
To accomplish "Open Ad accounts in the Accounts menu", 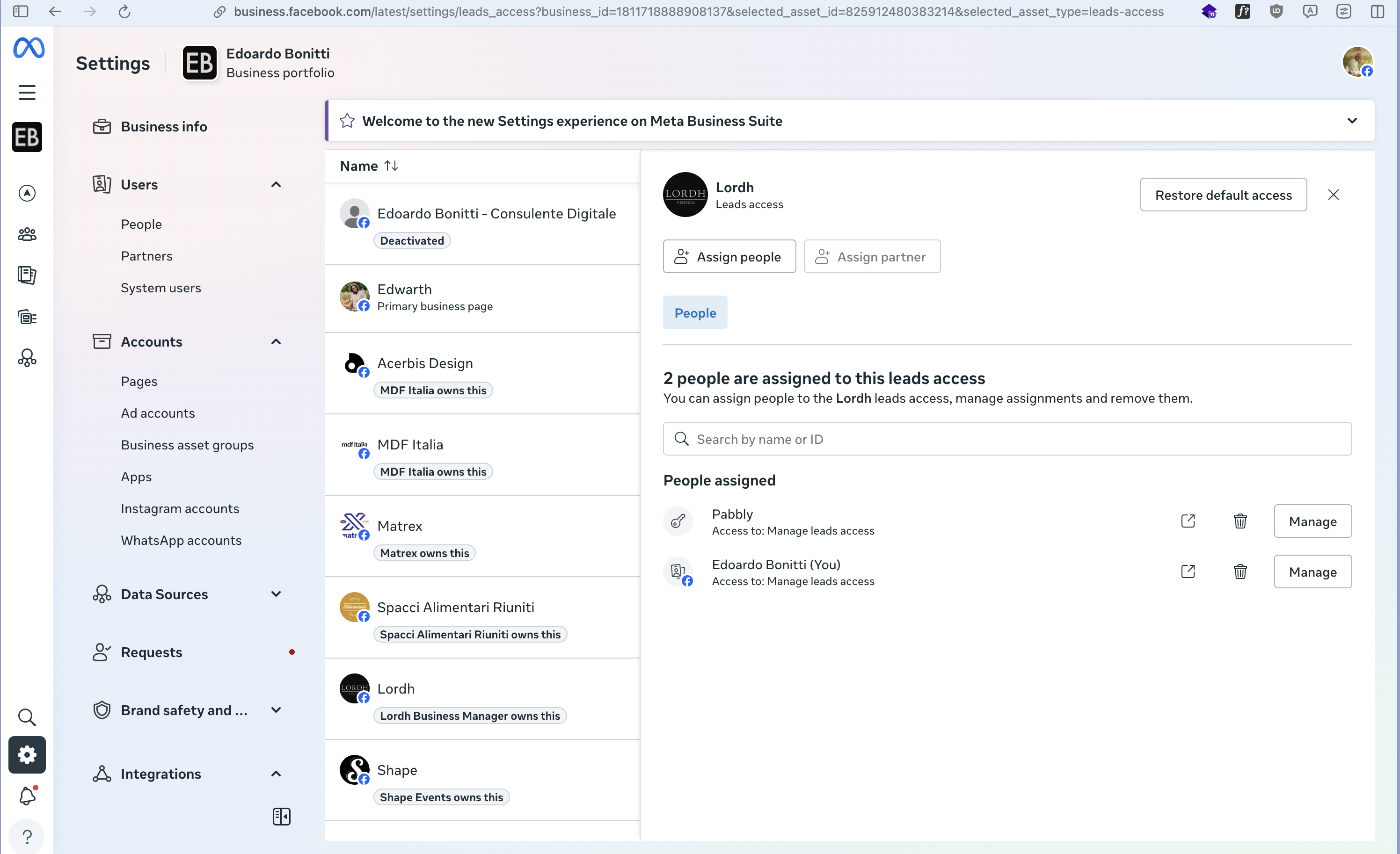I will [158, 413].
